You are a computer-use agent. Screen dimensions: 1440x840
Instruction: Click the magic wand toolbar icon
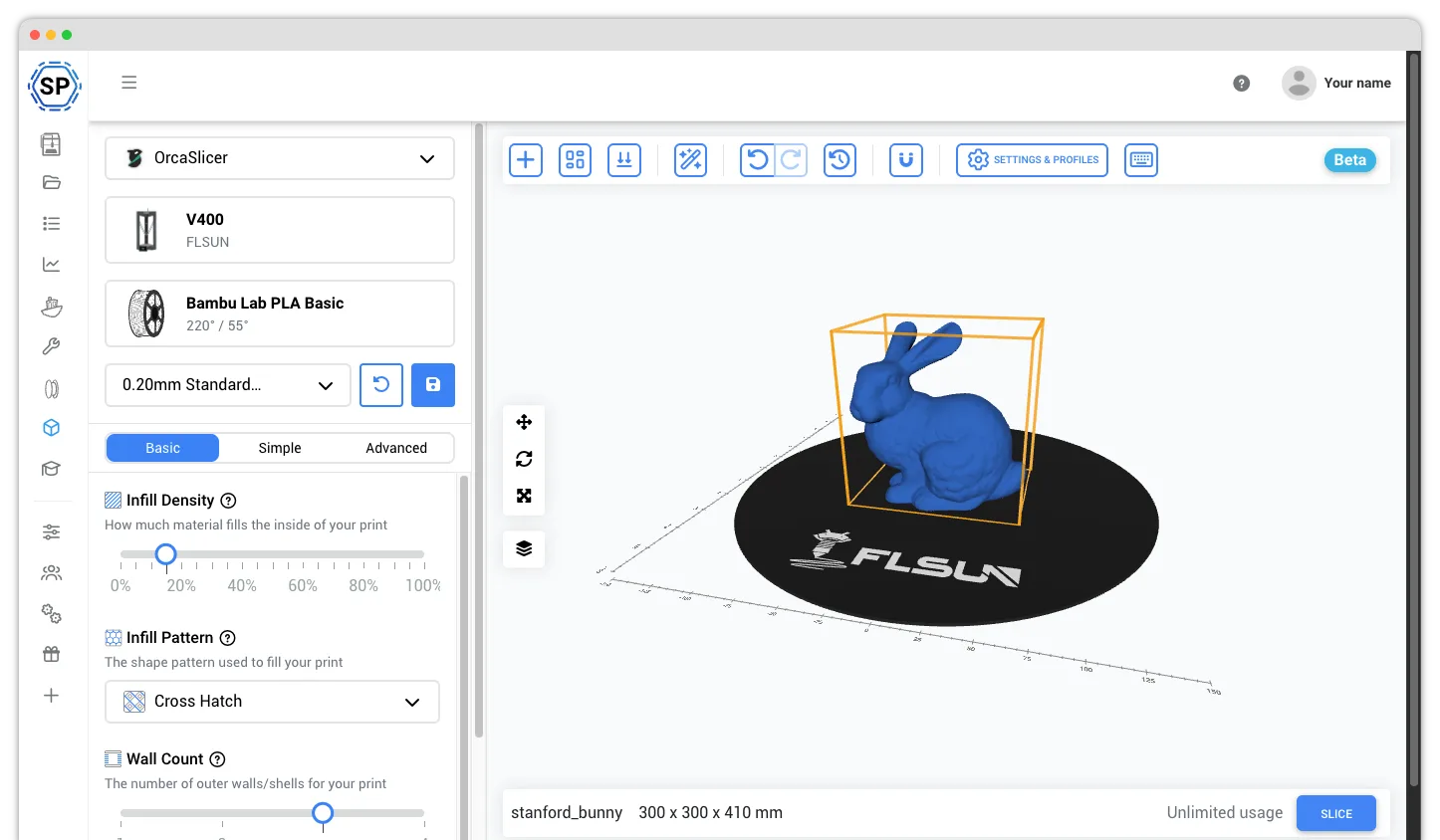click(x=691, y=160)
